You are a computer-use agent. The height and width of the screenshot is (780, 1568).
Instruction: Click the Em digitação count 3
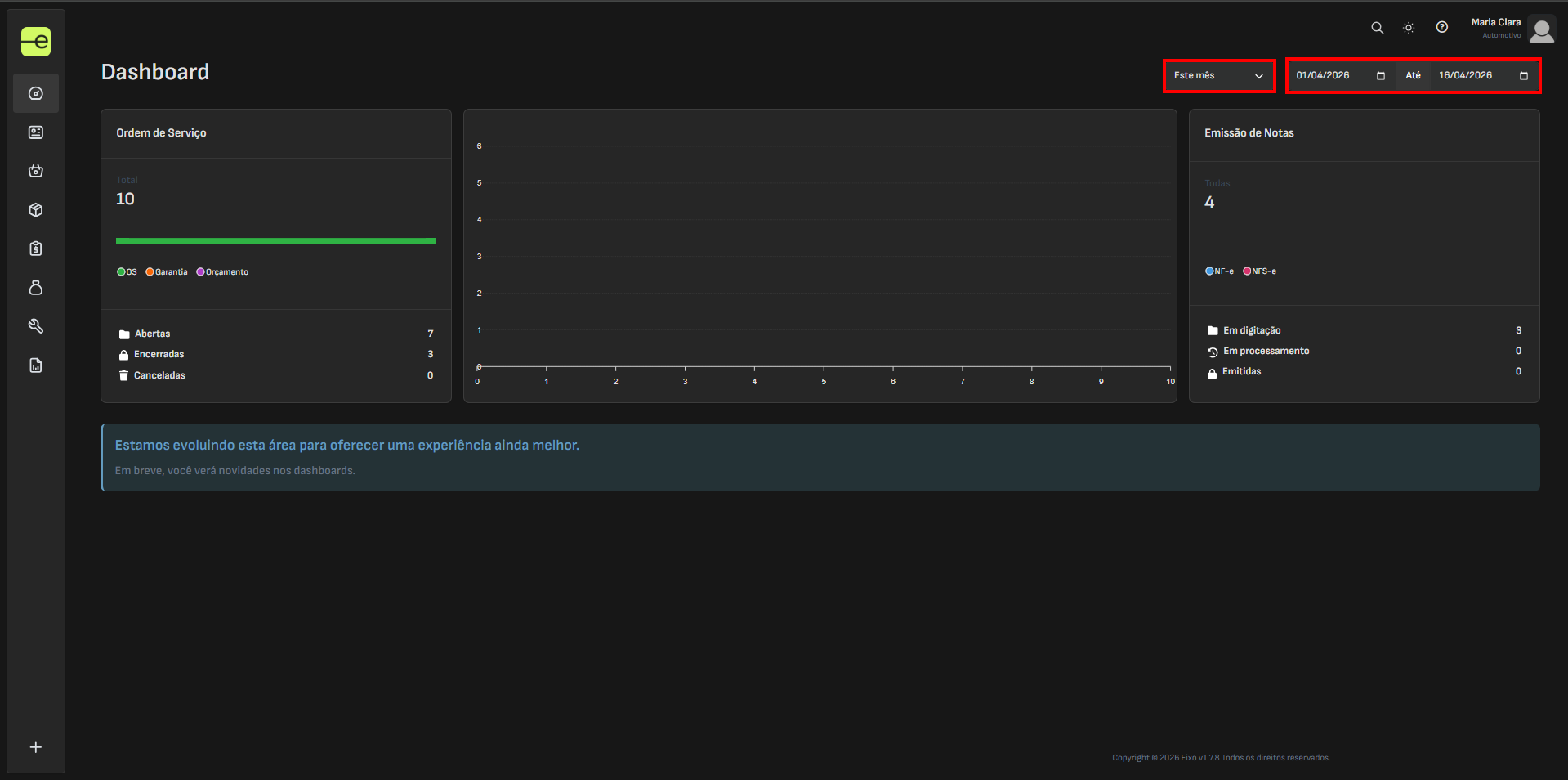click(x=1519, y=330)
